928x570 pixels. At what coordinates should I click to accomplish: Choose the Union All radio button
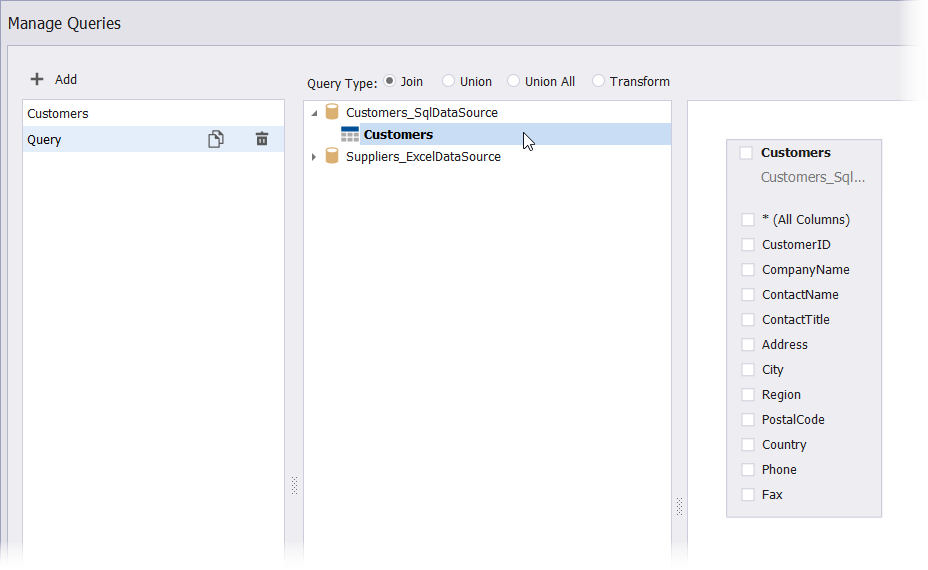point(514,81)
